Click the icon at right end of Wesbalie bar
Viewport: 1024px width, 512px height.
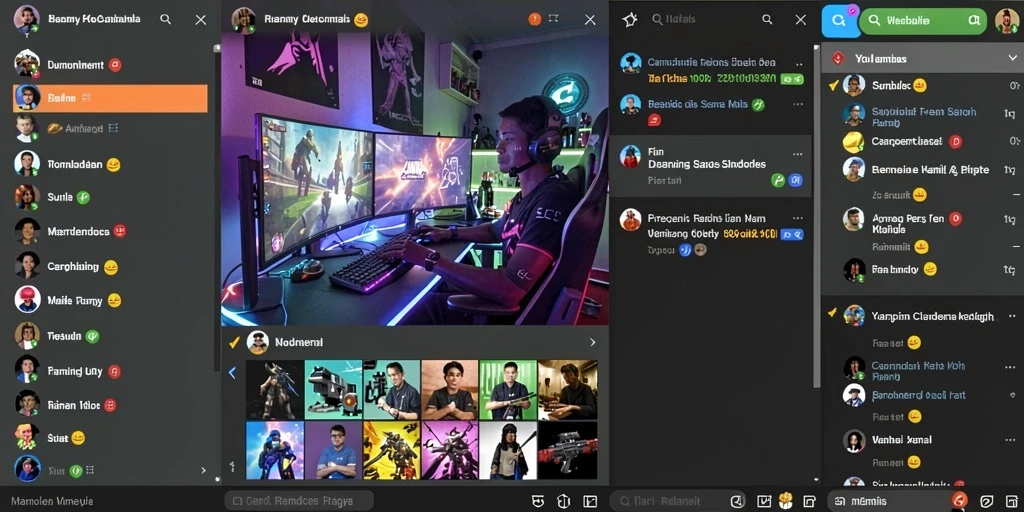[x=974, y=20]
